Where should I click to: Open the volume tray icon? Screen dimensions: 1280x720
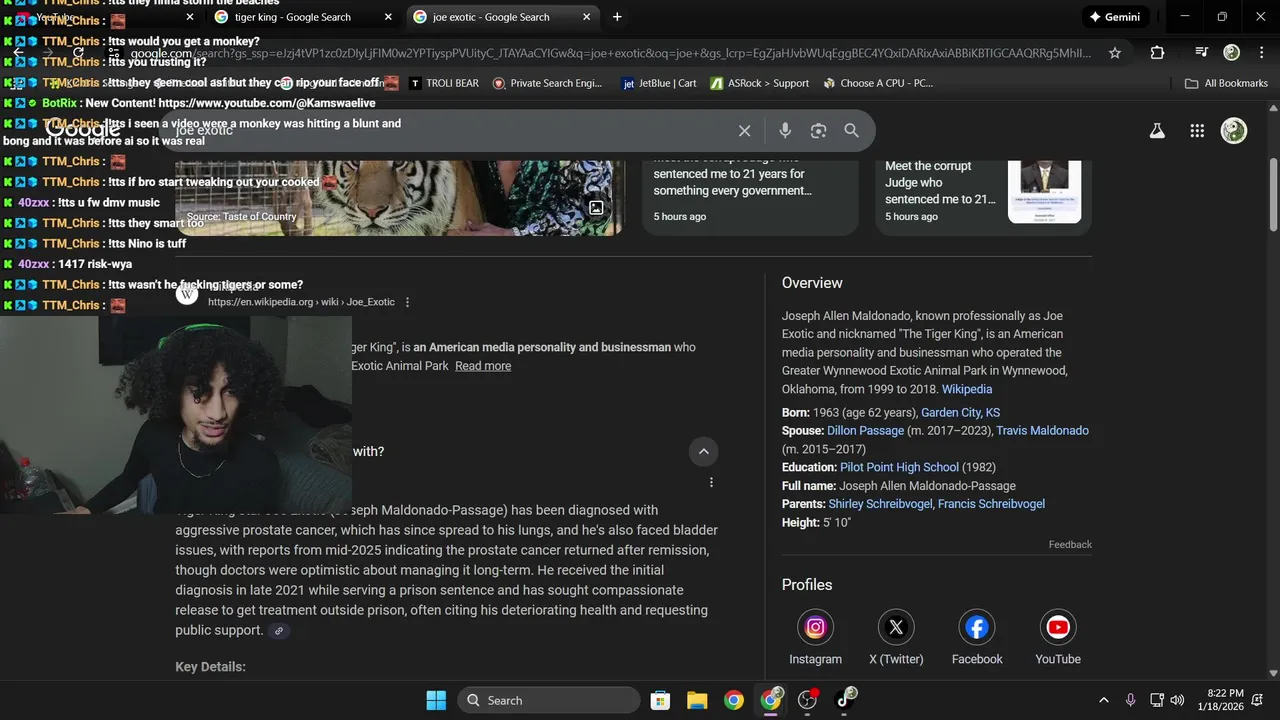tap(1177, 700)
